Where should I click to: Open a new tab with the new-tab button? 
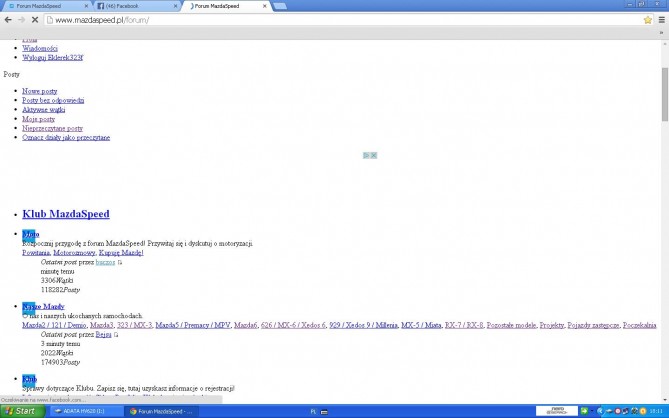tap(279, 6)
